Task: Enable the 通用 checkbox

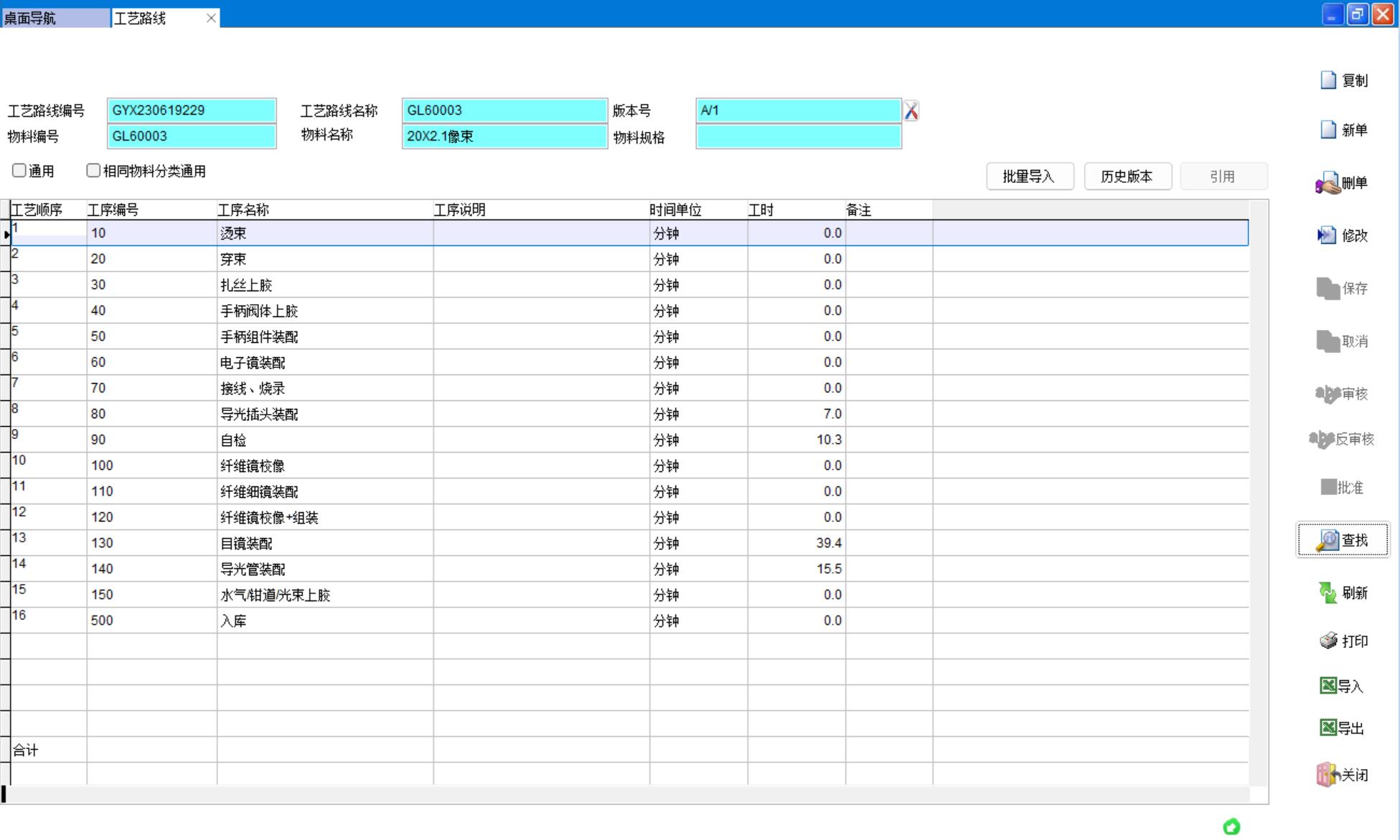Action: (19, 171)
